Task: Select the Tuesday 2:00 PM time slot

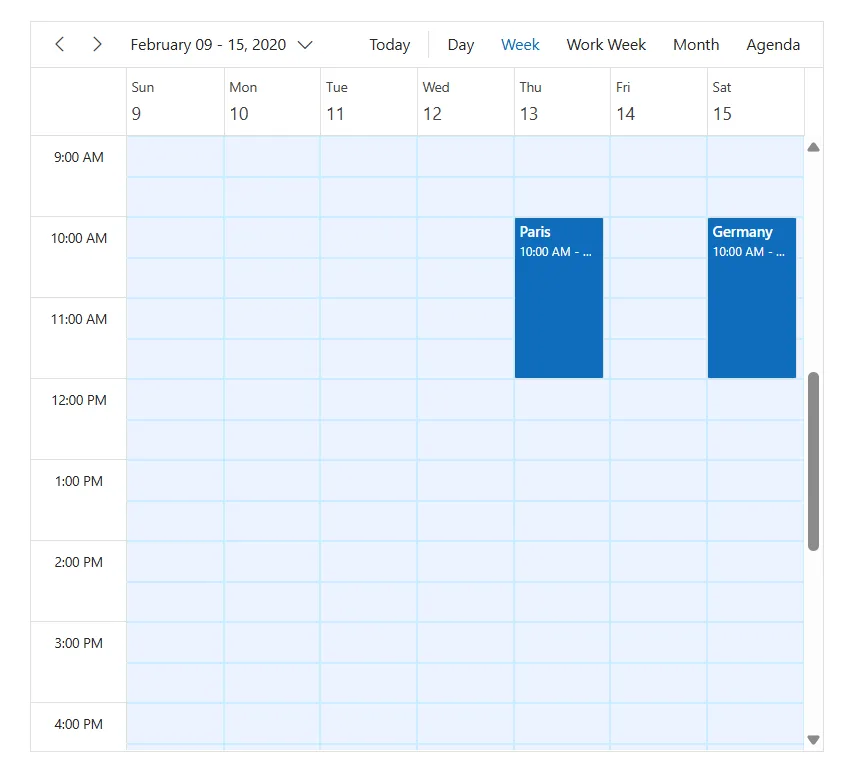Action: (x=369, y=561)
